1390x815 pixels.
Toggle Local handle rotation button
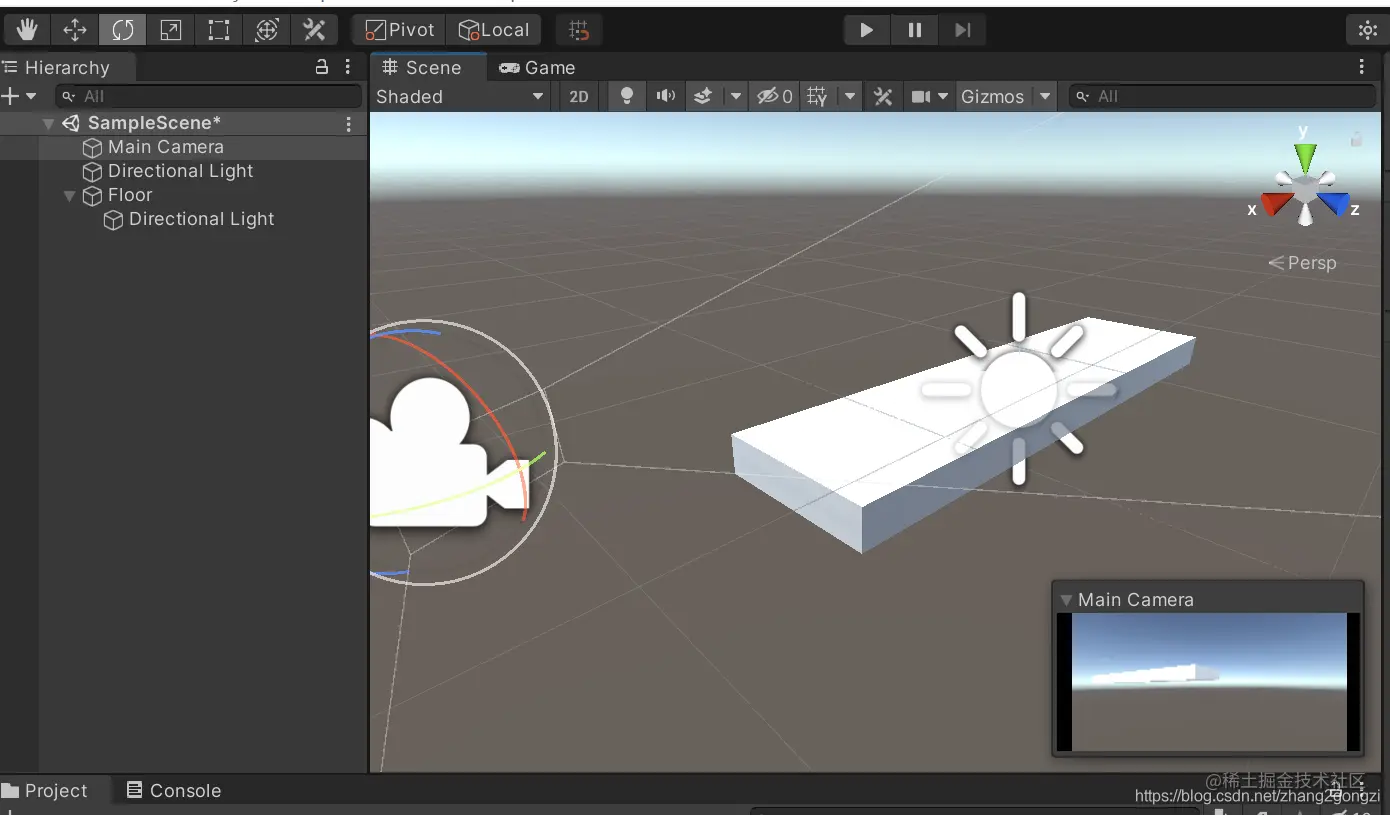click(494, 30)
